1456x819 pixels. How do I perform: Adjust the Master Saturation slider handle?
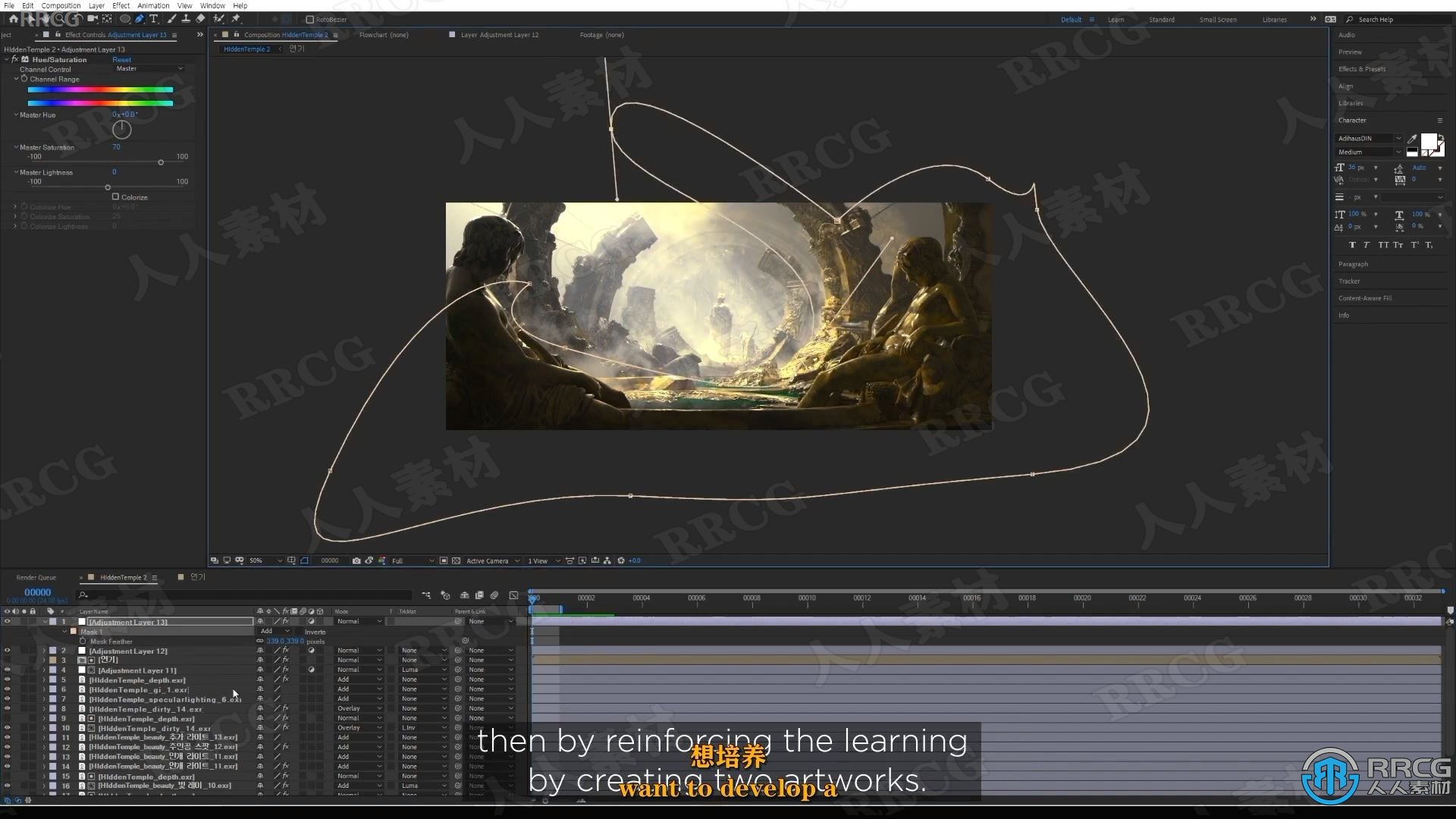point(161,162)
